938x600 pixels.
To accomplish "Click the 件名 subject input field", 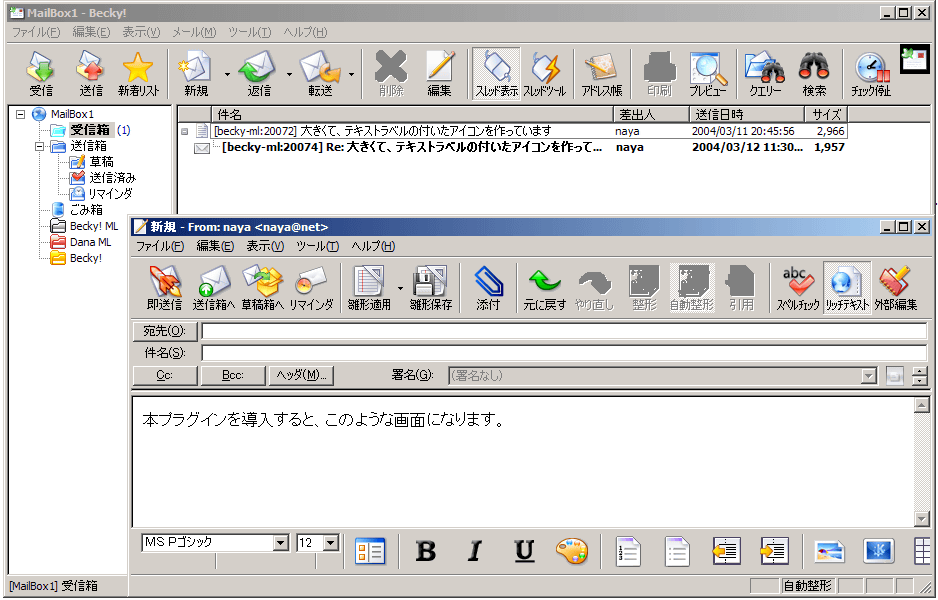I will click(564, 353).
